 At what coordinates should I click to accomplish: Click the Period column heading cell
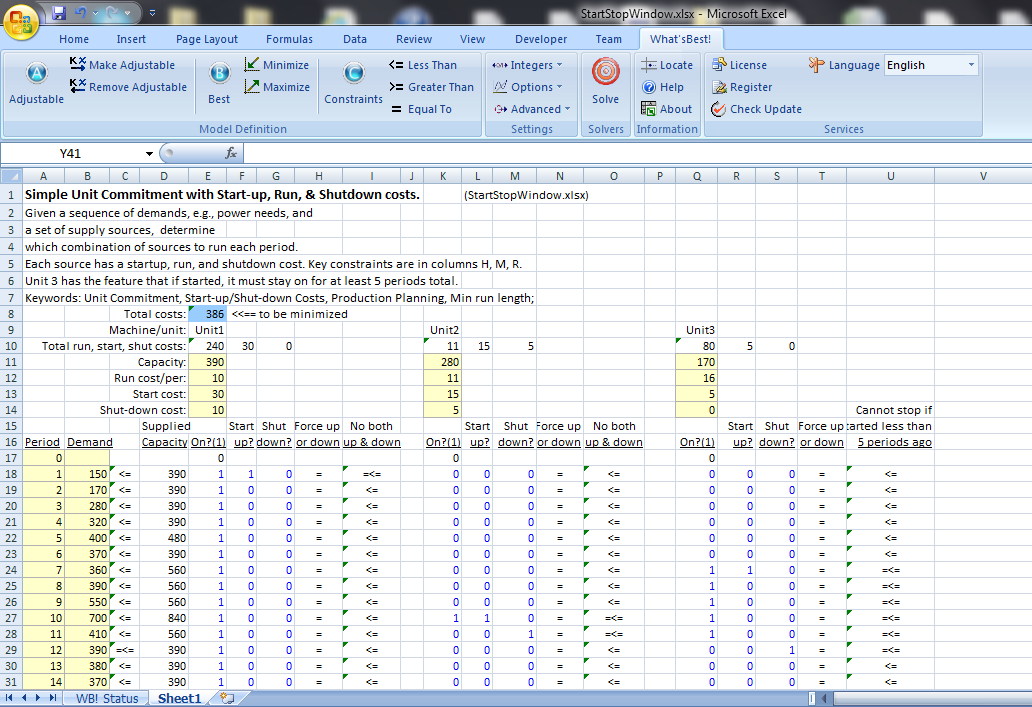[x=42, y=442]
